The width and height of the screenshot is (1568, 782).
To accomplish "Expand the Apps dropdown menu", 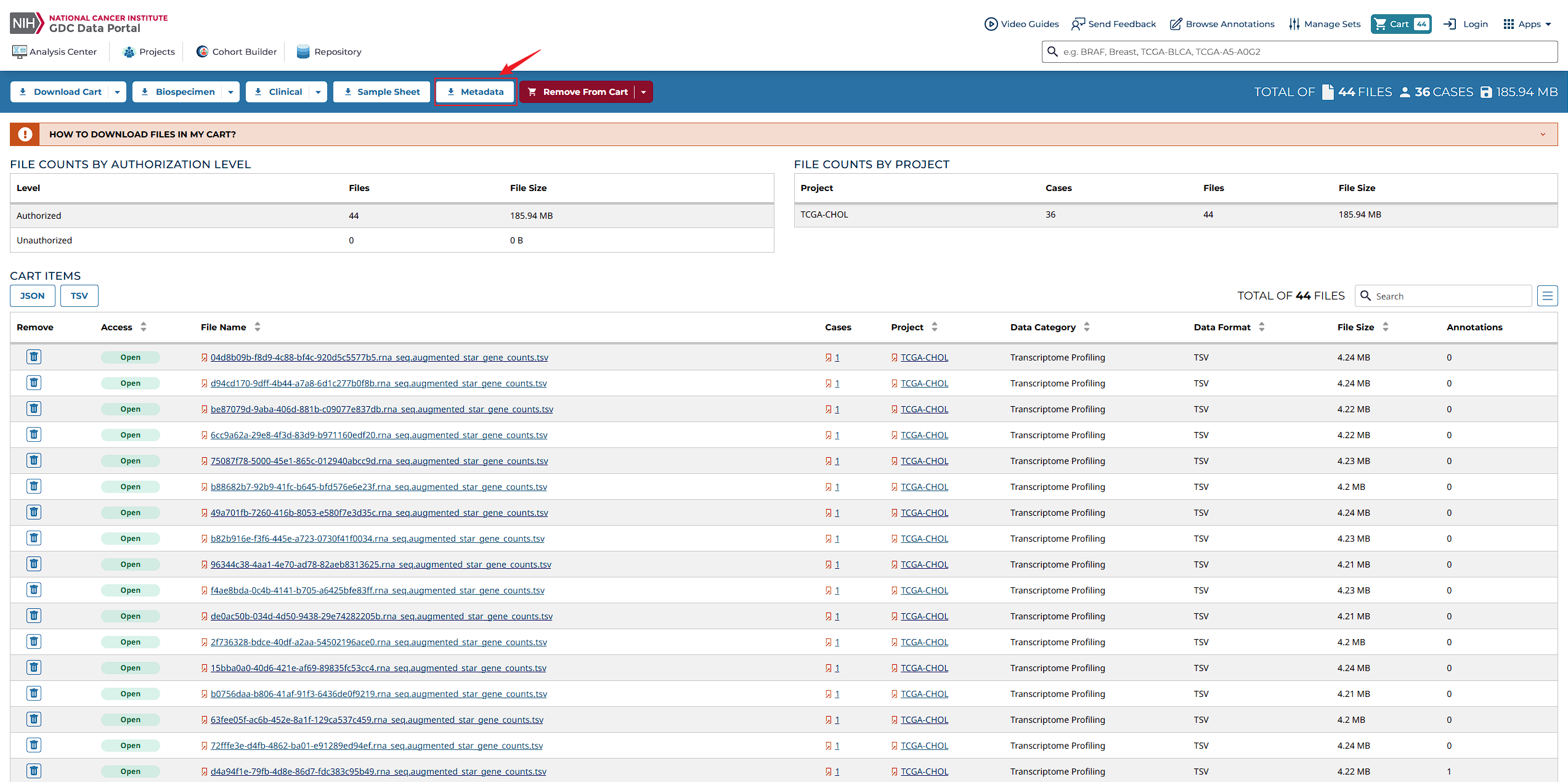I will pyautogui.click(x=1527, y=24).
